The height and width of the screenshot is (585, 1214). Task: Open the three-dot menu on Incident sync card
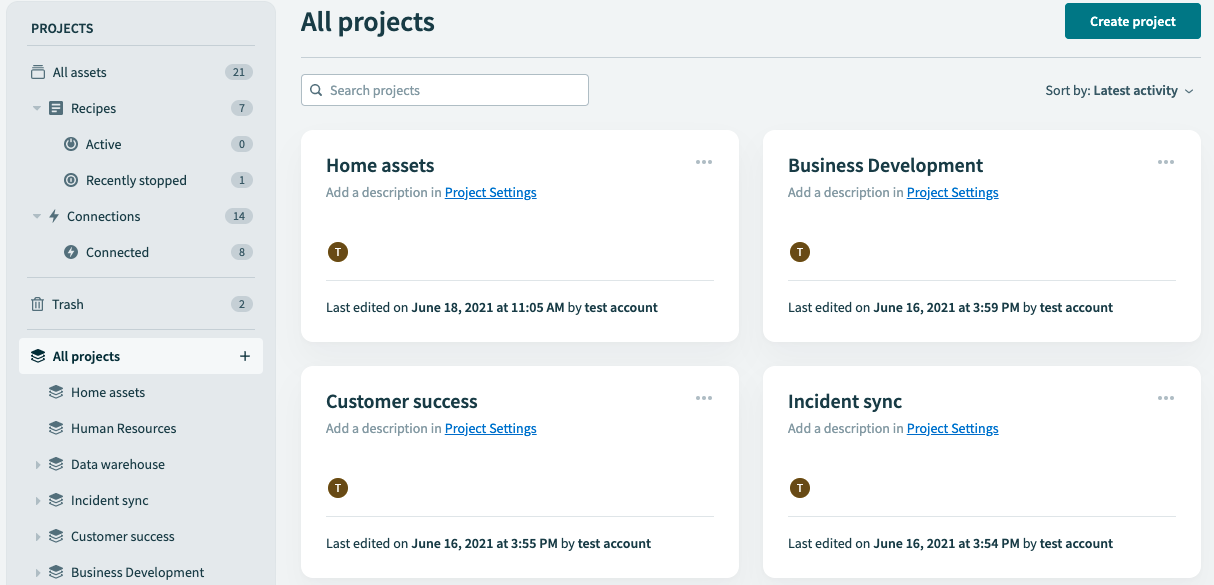[1166, 398]
